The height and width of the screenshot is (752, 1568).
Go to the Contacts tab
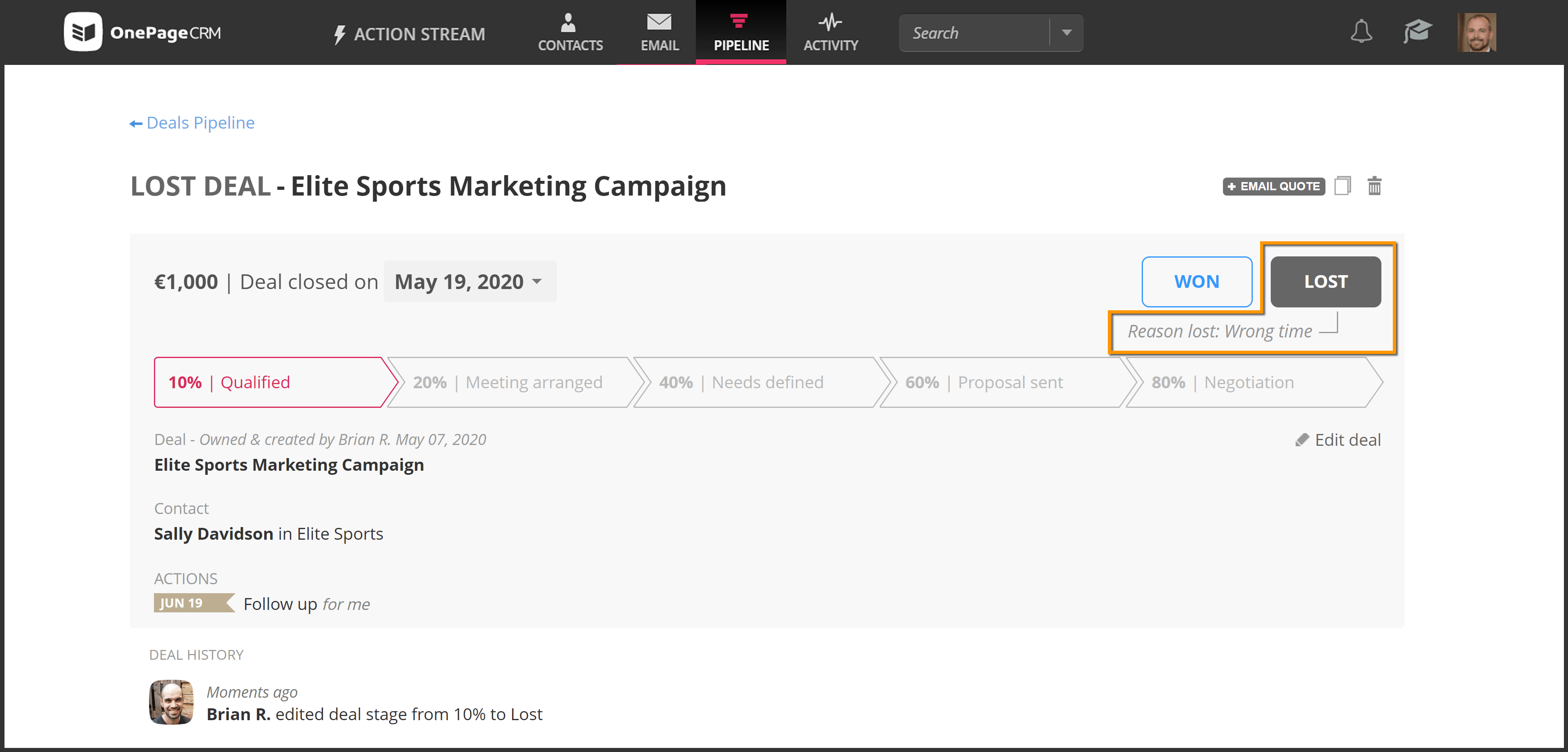(570, 32)
